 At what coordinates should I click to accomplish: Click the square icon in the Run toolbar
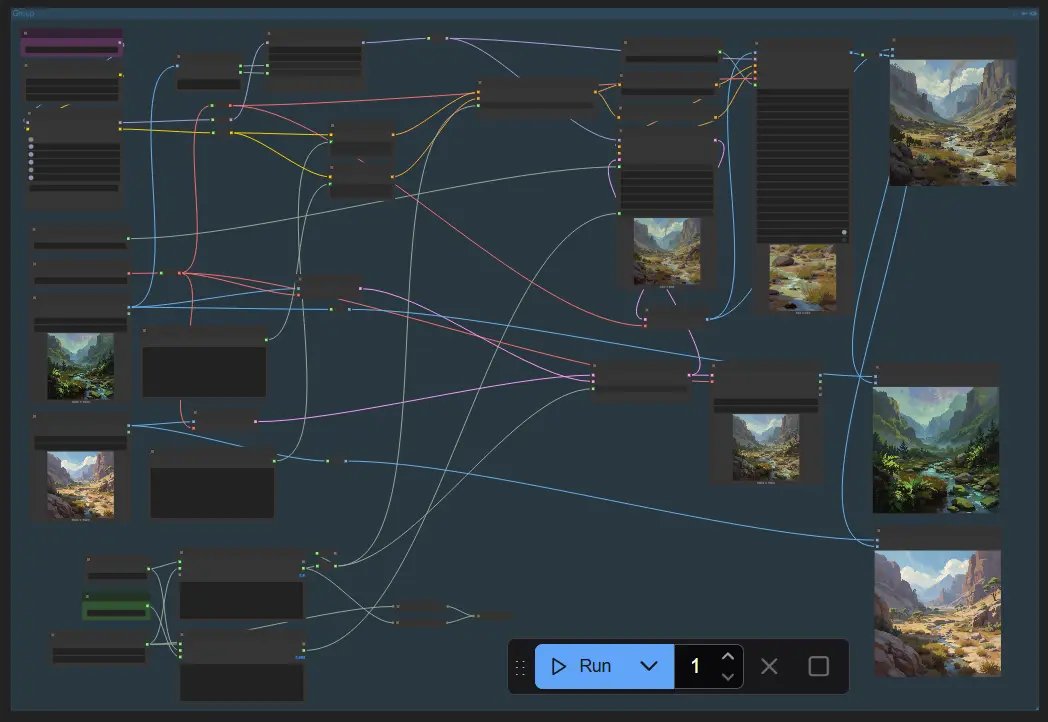819,667
